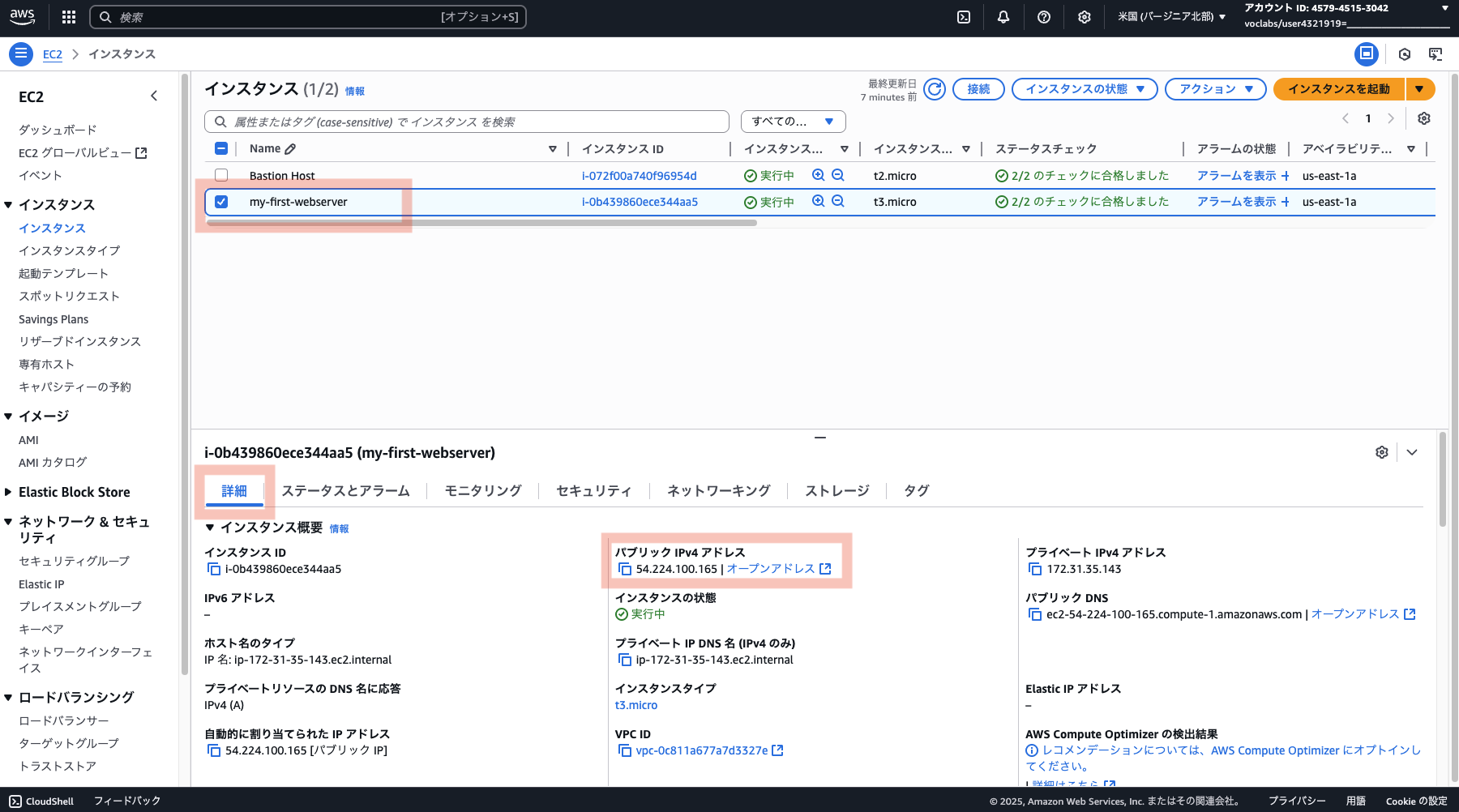Image resolution: width=1459 pixels, height=812 pixels.
Task: Collapse the instance details panel chevron
Action: 1412,452
